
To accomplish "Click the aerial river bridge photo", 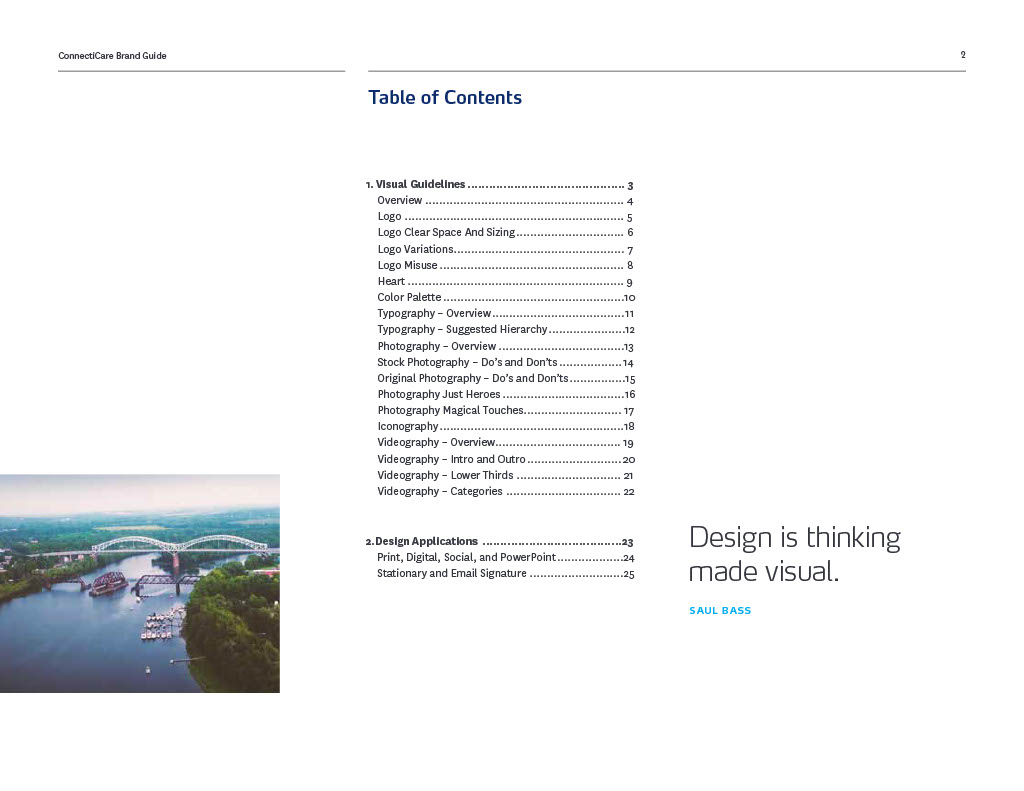I will pyautogui.click(x=139, y=583).
